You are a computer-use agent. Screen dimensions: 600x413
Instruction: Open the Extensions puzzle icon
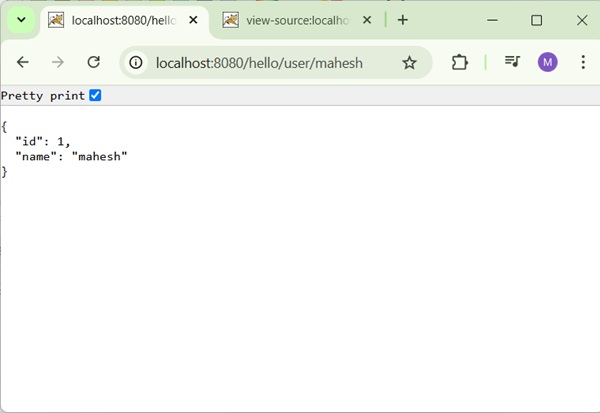459,62
